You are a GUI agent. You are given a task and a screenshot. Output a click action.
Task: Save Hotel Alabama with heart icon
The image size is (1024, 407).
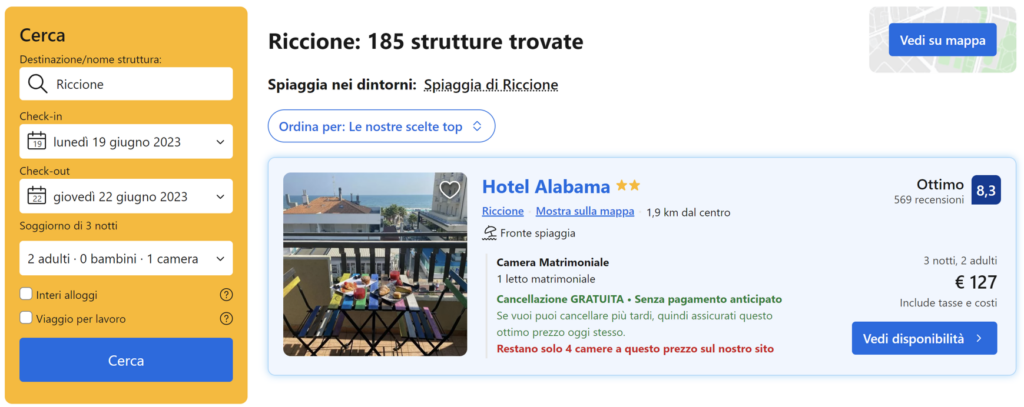pos(450,189)
